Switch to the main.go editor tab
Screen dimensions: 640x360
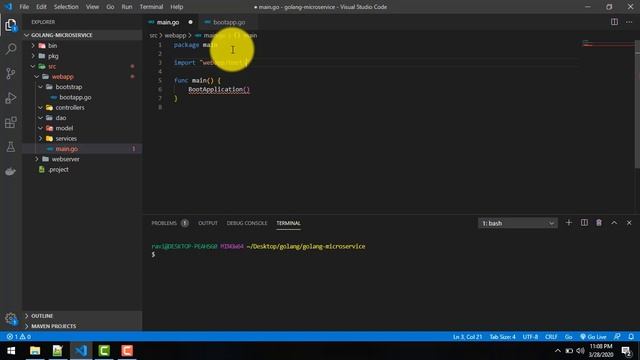point(171,22)
